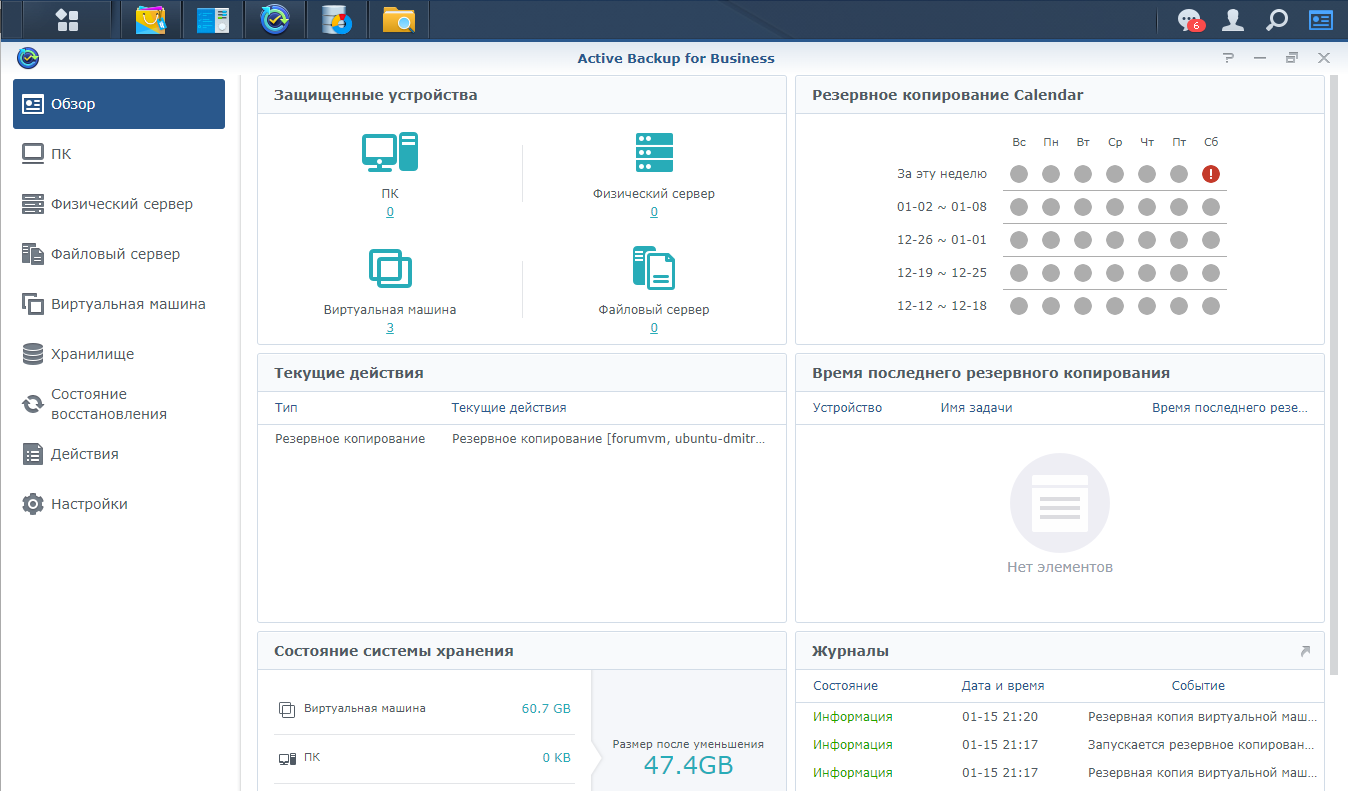Click Время последнего рез… column header

click(x=1229, y=408)
